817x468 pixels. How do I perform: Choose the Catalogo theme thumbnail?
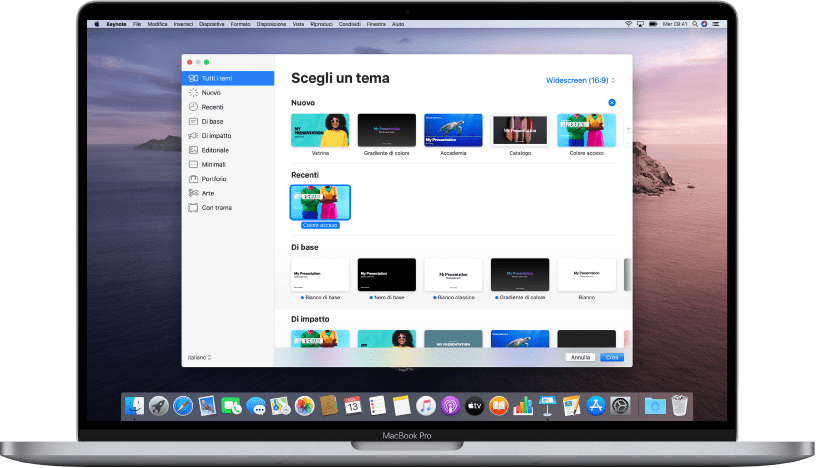(520, 130)
